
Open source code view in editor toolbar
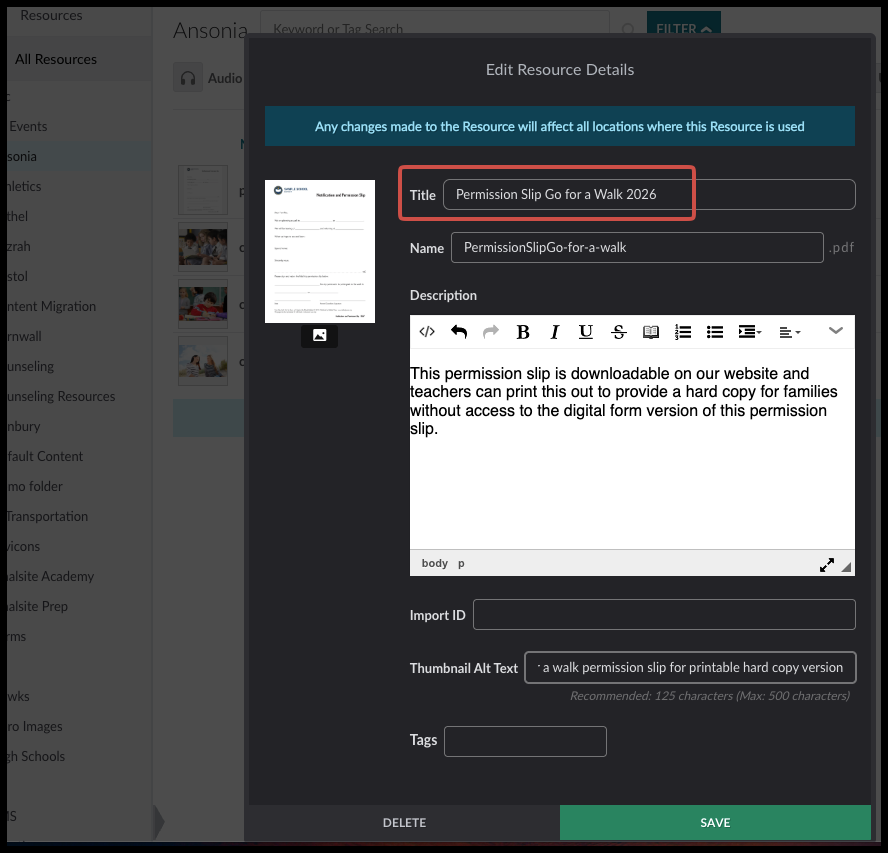[426, 332]
